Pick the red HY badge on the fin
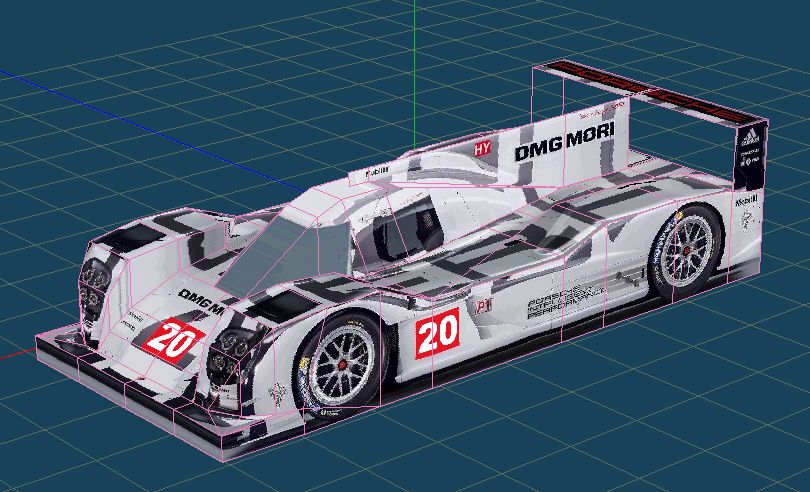Screen dimensions: 810x492 (482, 148)
